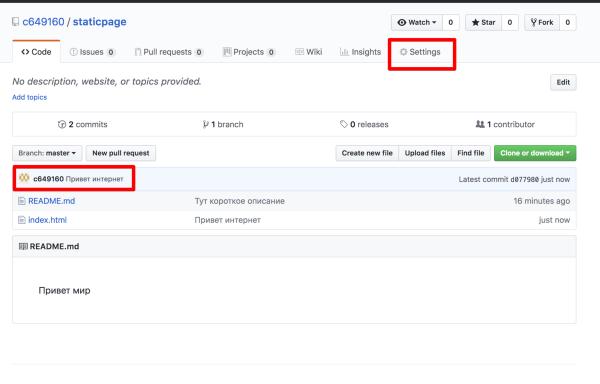The height and width of the screenshot is (384, 600).
Task: Click the README.md header book icon
Action: pos(23,246)
